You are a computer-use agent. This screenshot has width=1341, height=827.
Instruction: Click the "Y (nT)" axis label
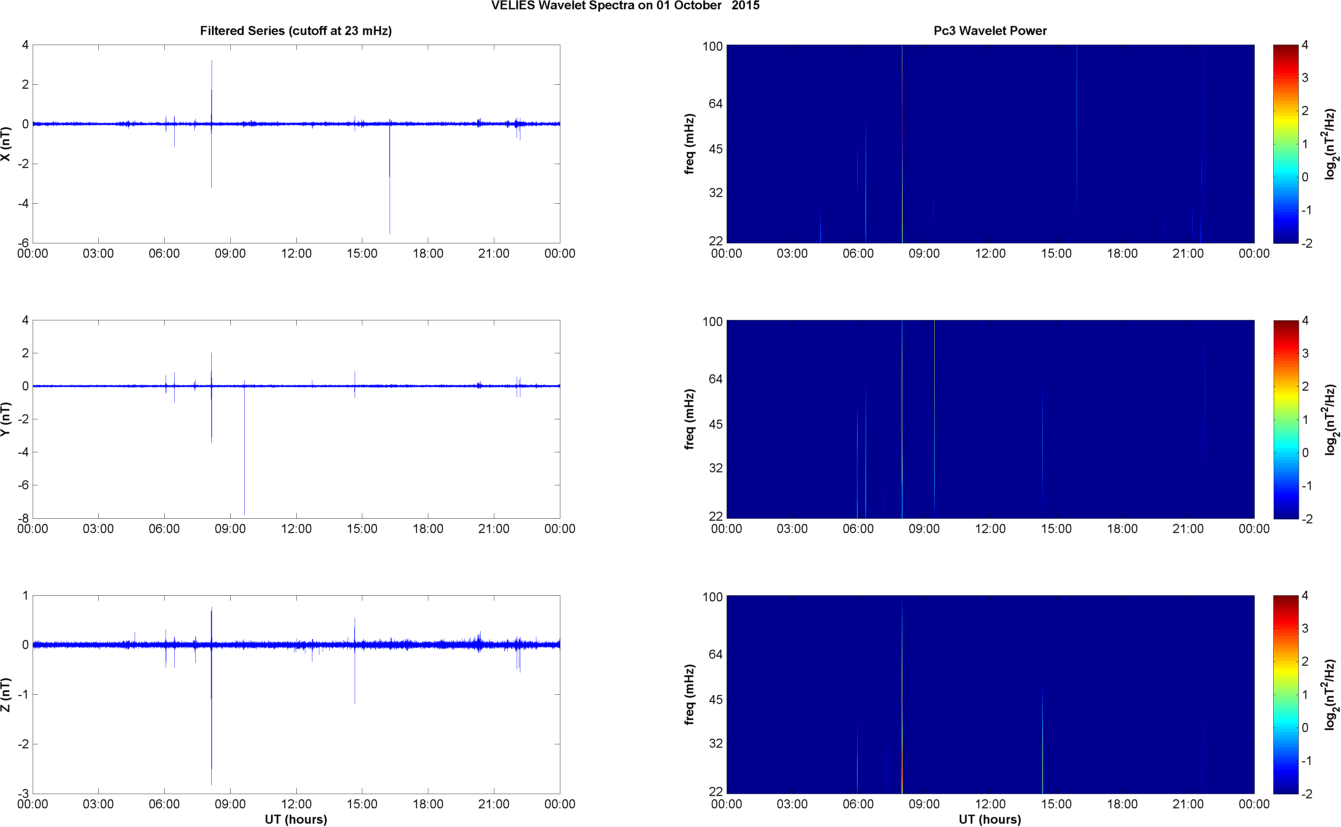[x=8, y=420]
